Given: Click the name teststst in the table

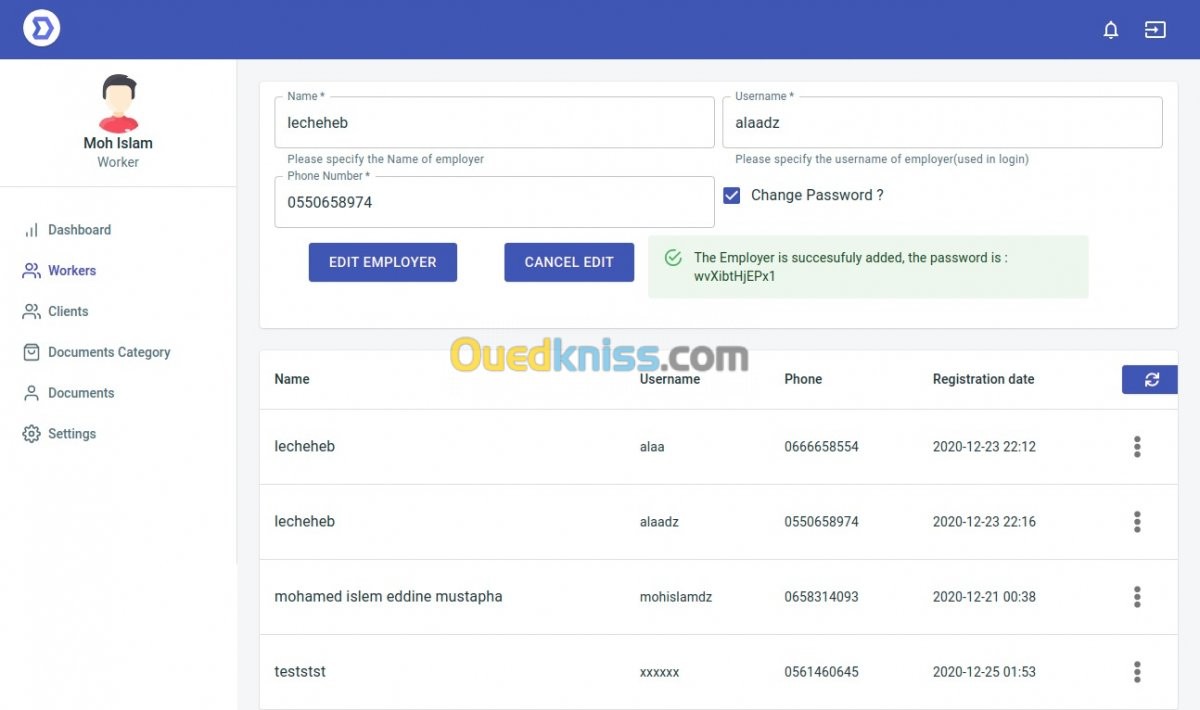Looking at the screenshot, I should click(x=300, y=672).
